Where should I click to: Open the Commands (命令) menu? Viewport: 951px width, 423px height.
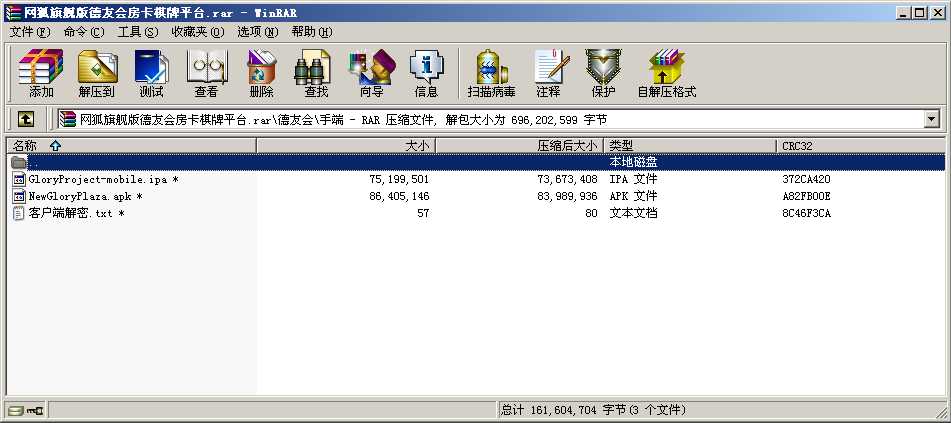[x=84, y=32]
